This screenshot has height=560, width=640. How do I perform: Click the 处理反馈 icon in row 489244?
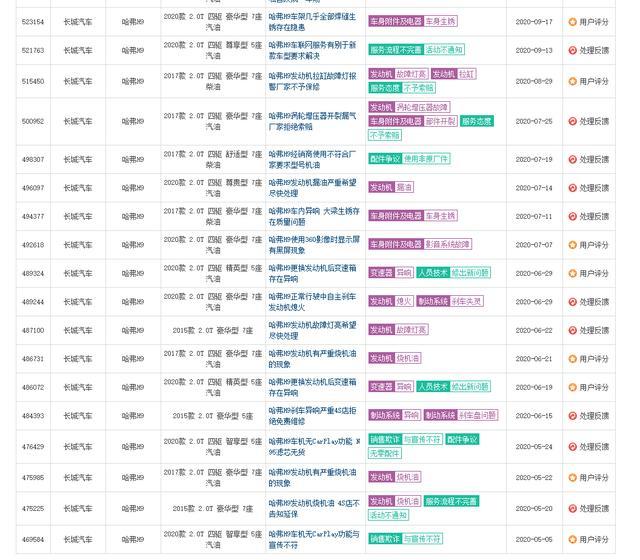coord(573,302)
